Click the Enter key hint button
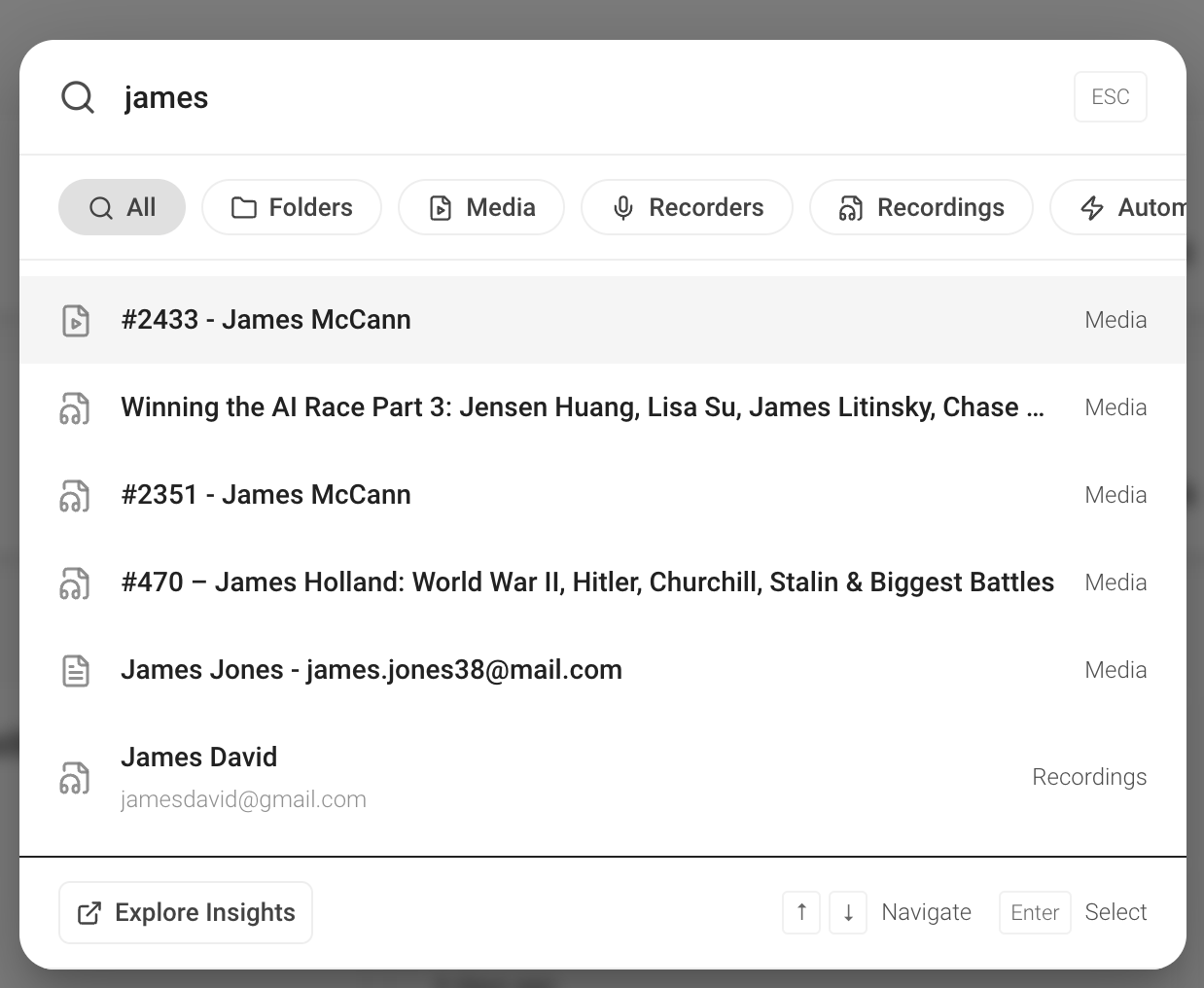 [1035, 912]
